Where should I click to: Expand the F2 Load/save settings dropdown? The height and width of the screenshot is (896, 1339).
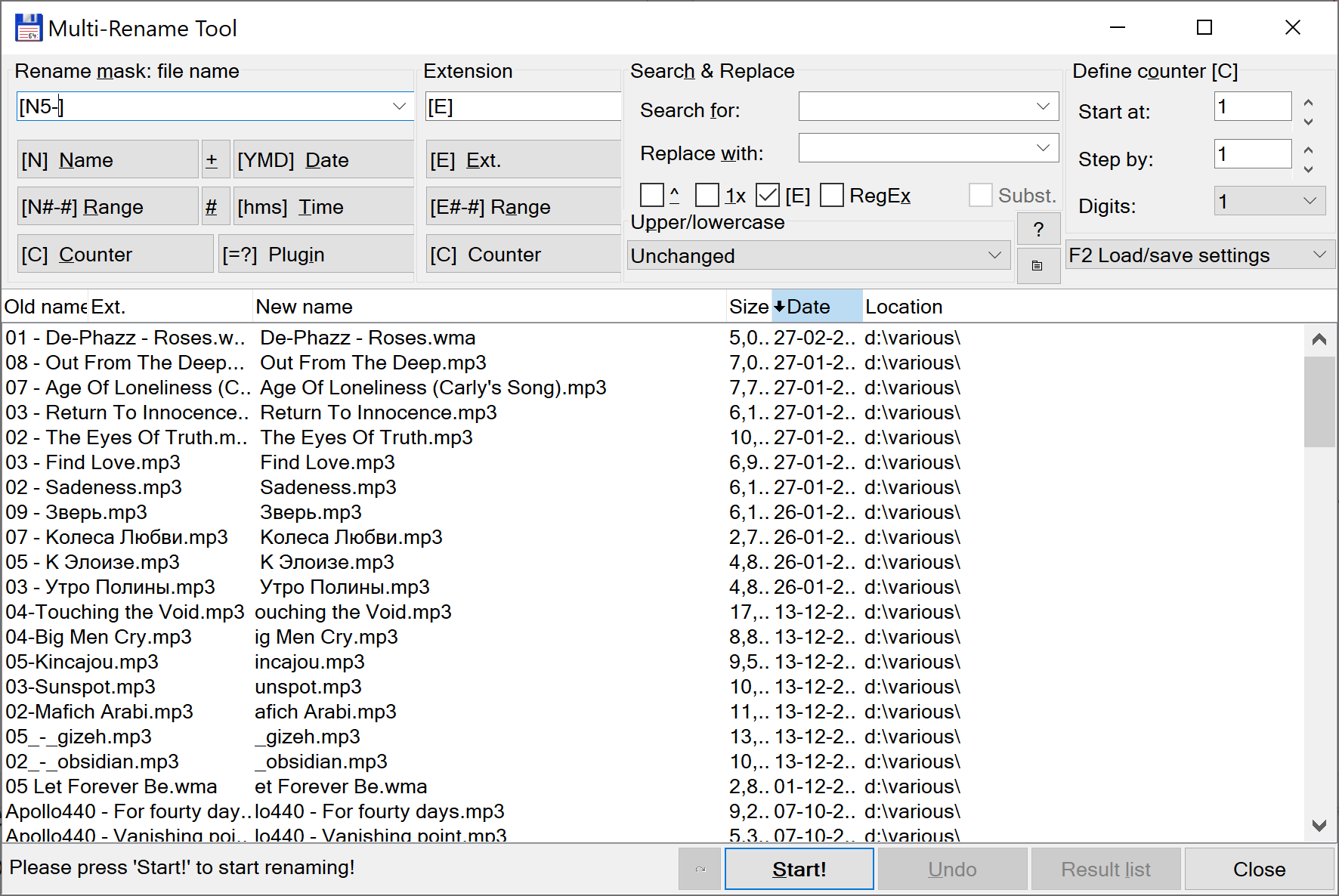[1320, 255]
